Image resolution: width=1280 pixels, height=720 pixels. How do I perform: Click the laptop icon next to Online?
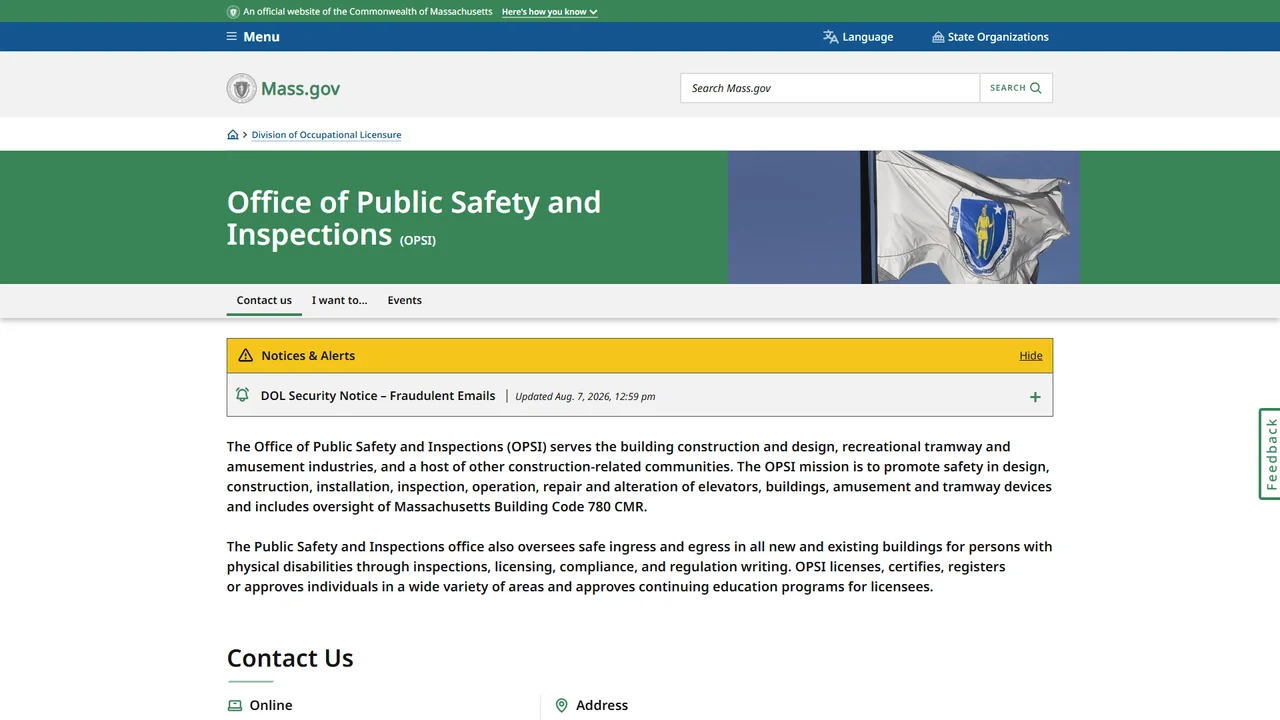point(235,706)
